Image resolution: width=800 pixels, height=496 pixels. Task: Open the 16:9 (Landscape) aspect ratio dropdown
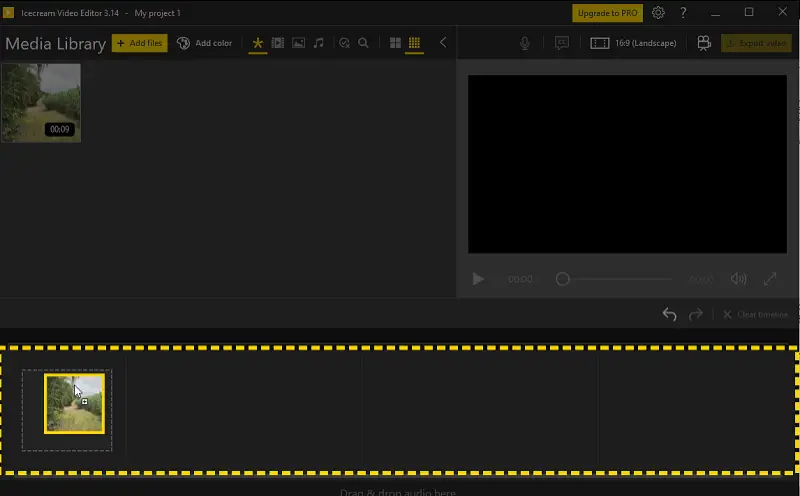(634, 43)
